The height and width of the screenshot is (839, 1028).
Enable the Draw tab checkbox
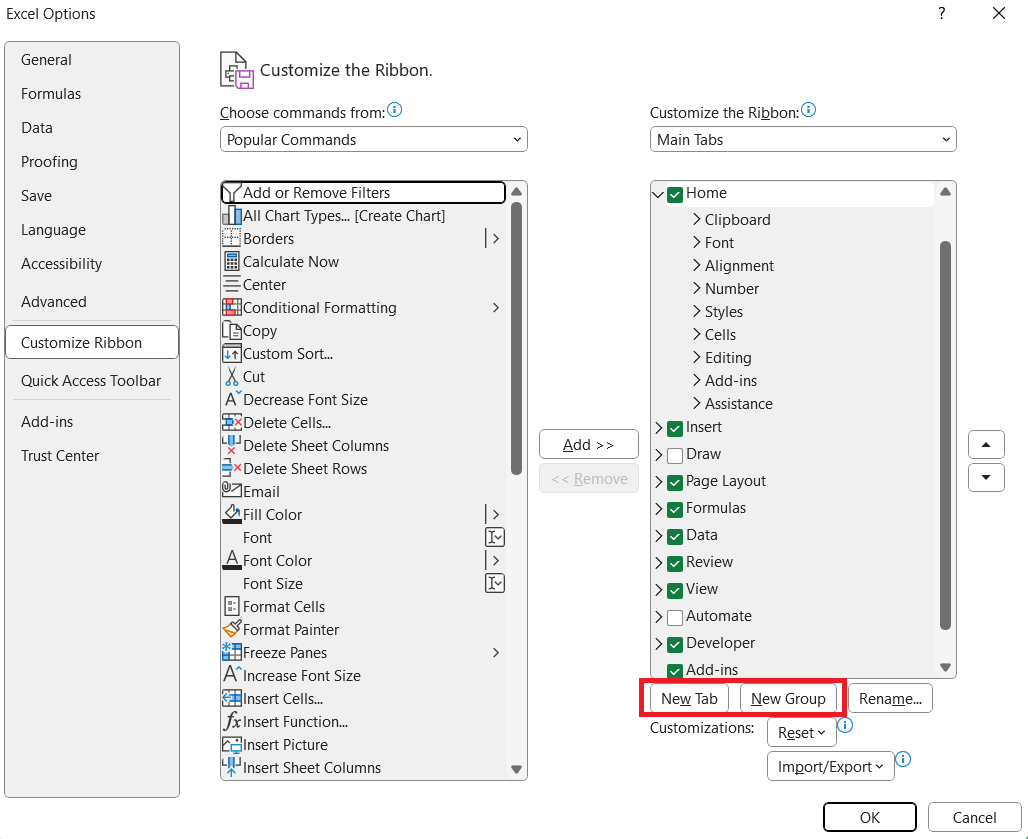pyautogui.click(x=675, y=456)
